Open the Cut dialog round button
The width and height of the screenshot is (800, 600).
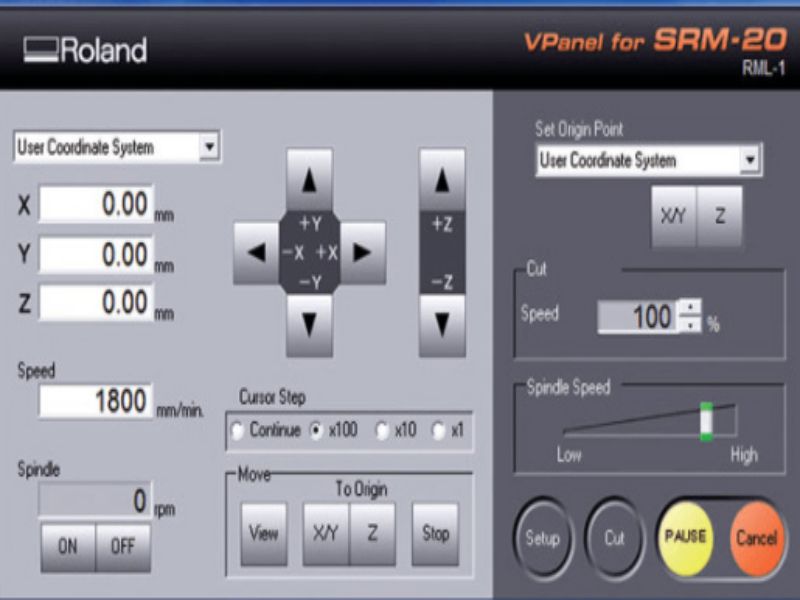tap(614, 538)
